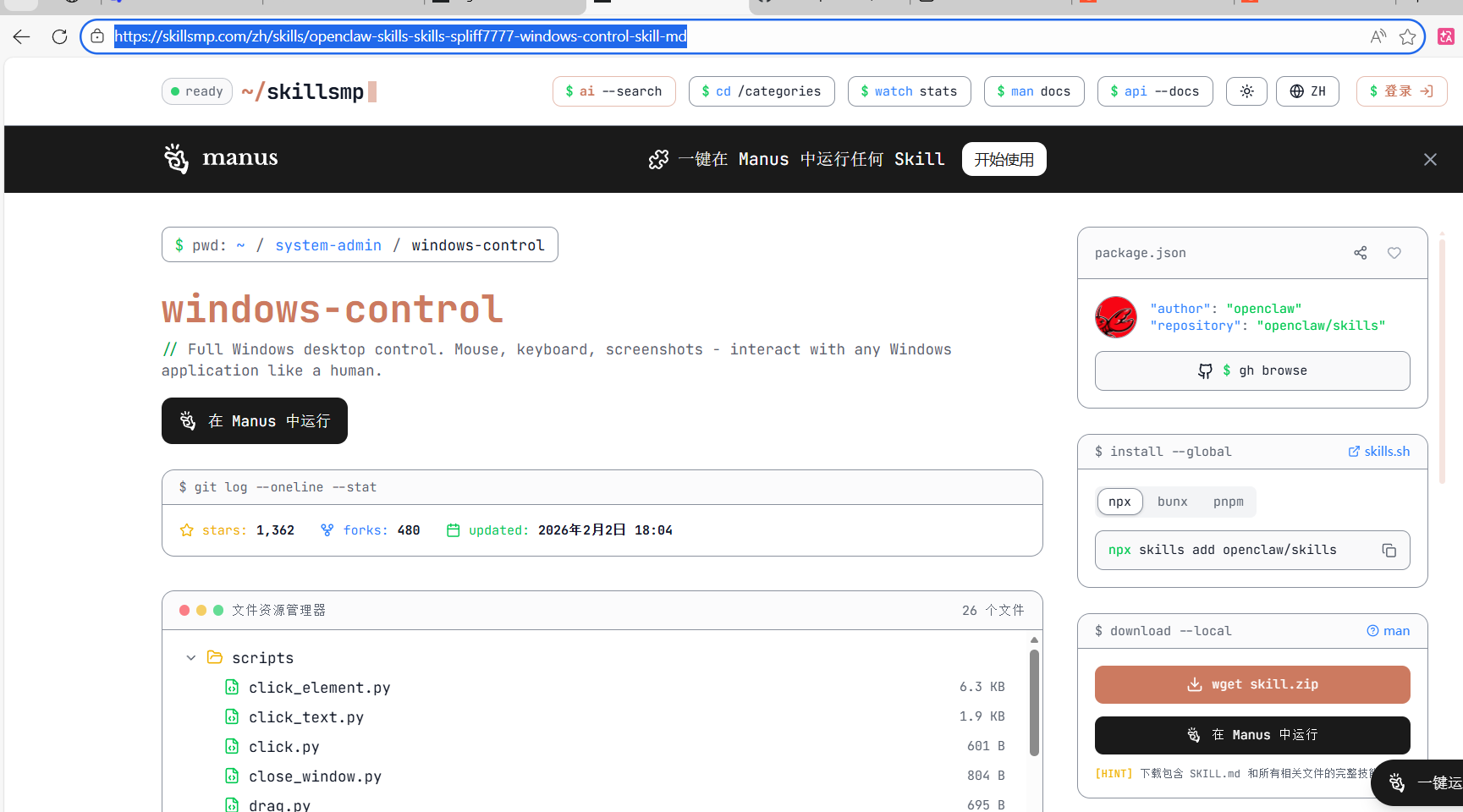Go to home ~ in breadcrumb
The image size is (1463, 812).
pos(240,245)
